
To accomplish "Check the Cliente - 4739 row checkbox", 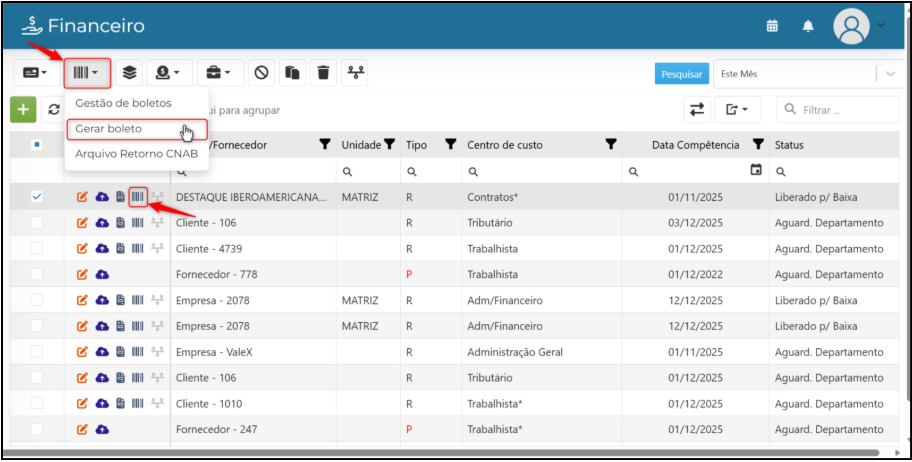I will click(x=37, y=248).
